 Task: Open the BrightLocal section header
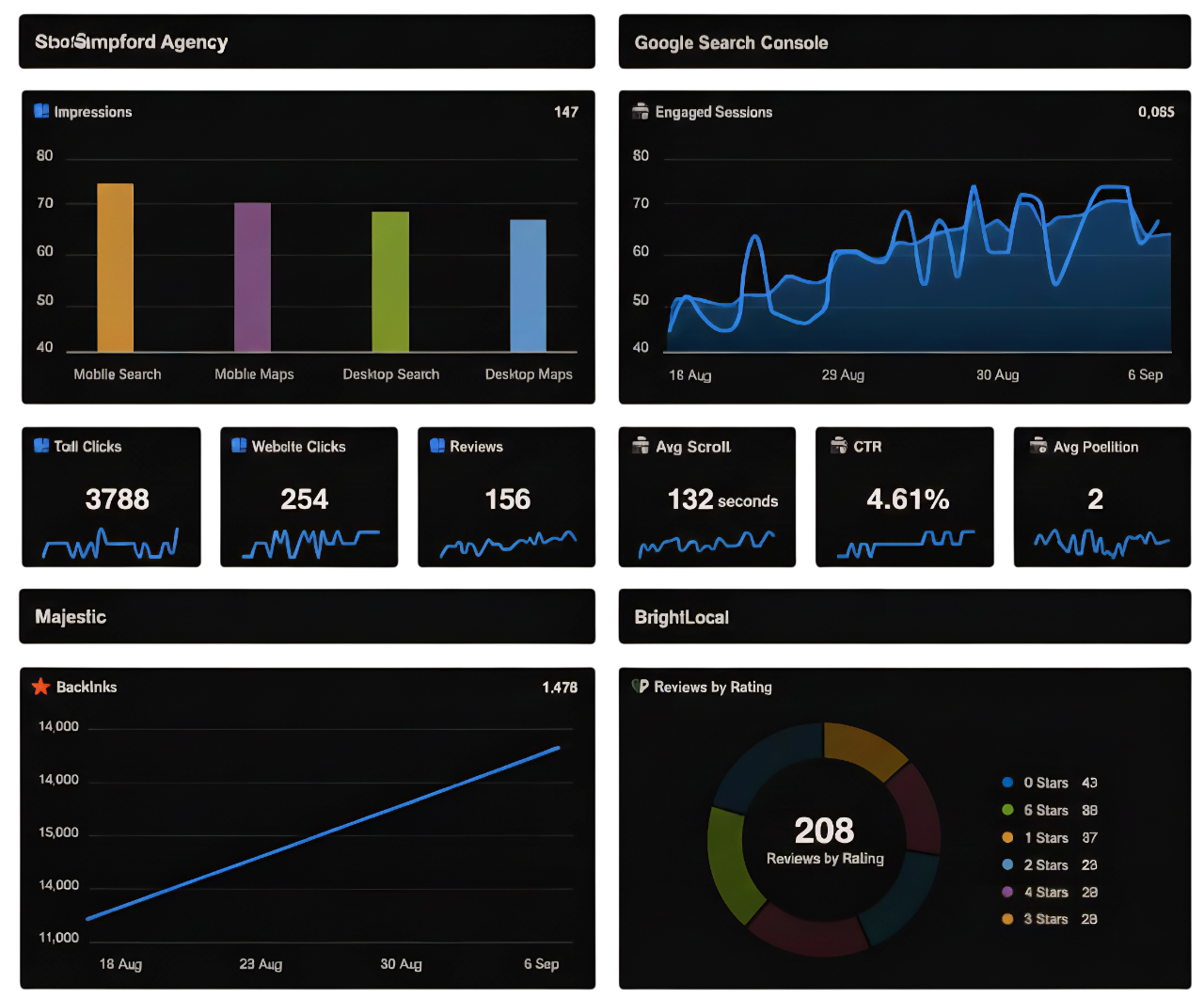tap(681, 618)
